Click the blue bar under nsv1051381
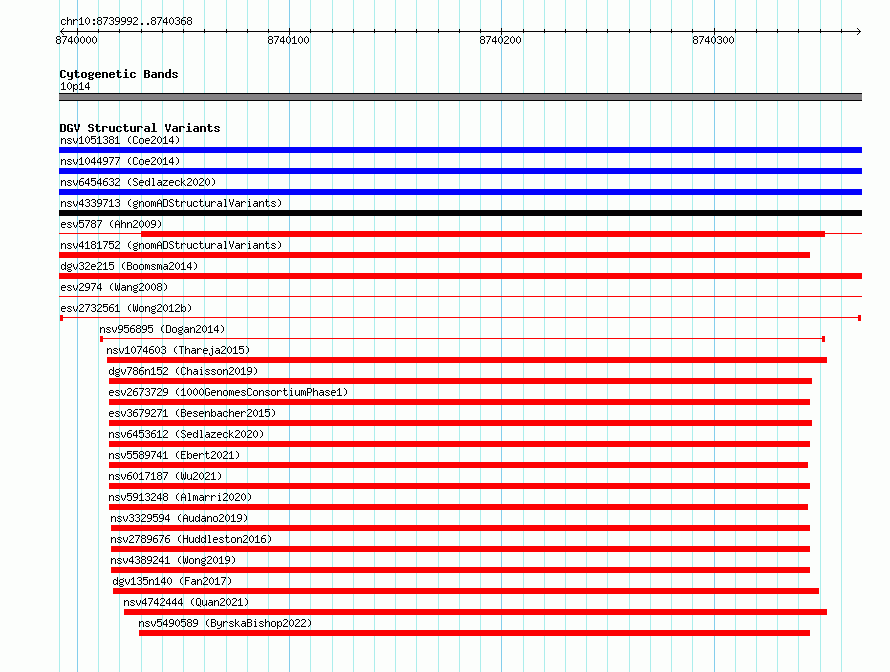 pyautogui.click(x=460, y=150)
